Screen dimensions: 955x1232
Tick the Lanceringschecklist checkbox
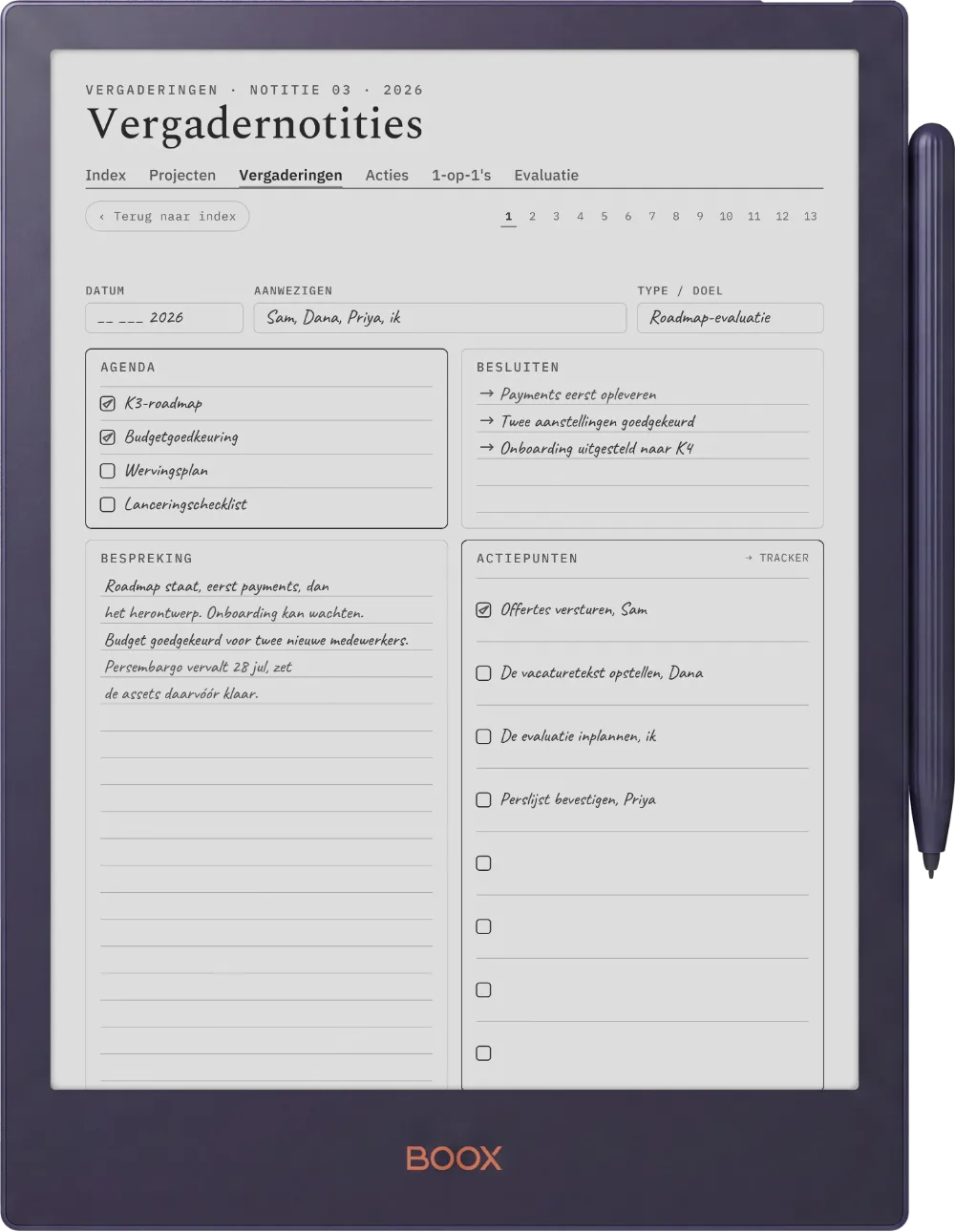tap(108, 504)
